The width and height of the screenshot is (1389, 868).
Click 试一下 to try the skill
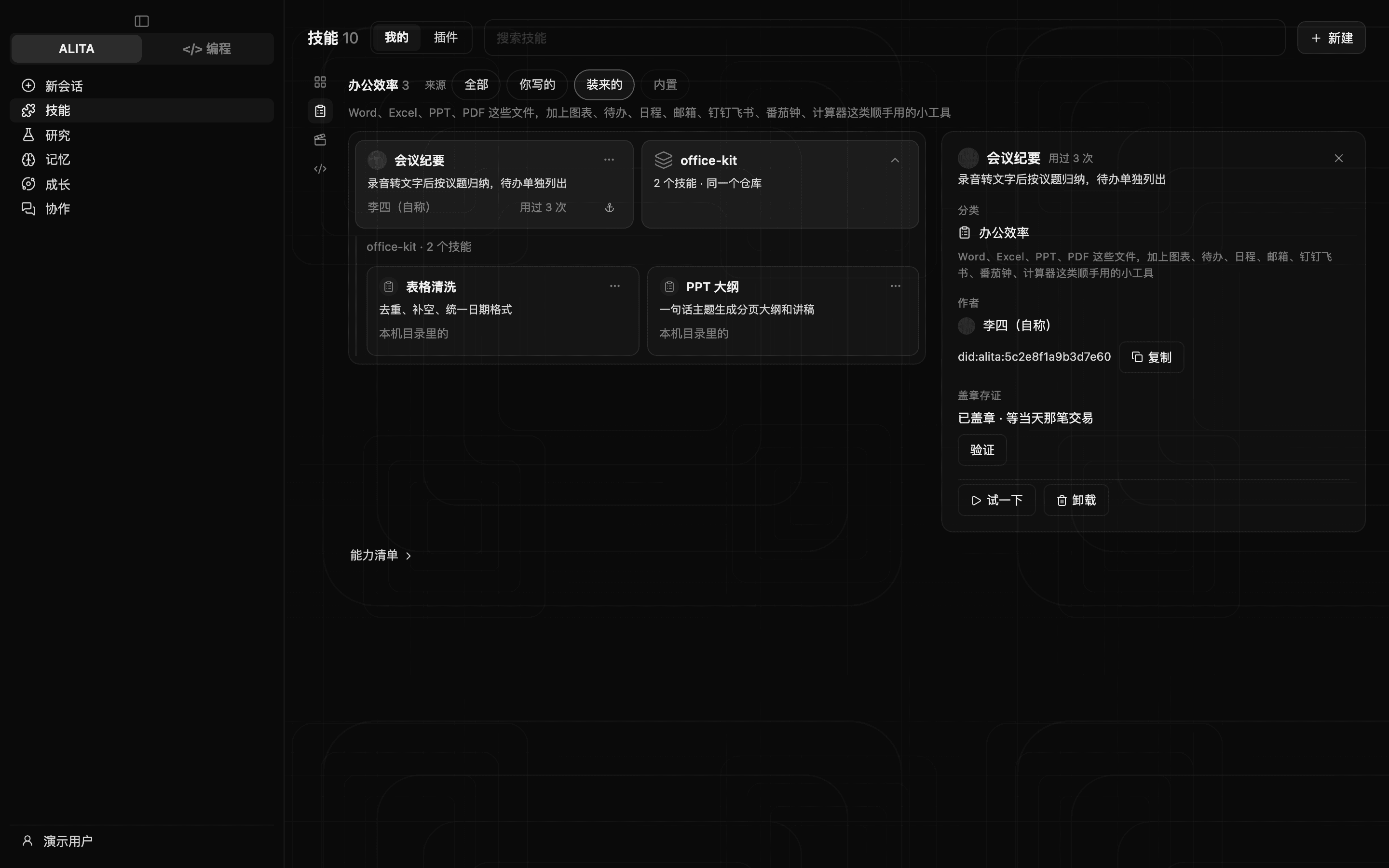click(996, 501)
